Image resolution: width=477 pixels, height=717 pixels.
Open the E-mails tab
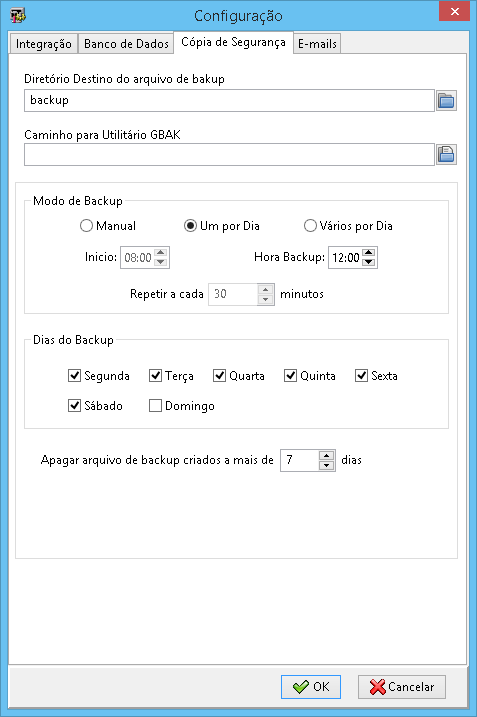point(317,44)
